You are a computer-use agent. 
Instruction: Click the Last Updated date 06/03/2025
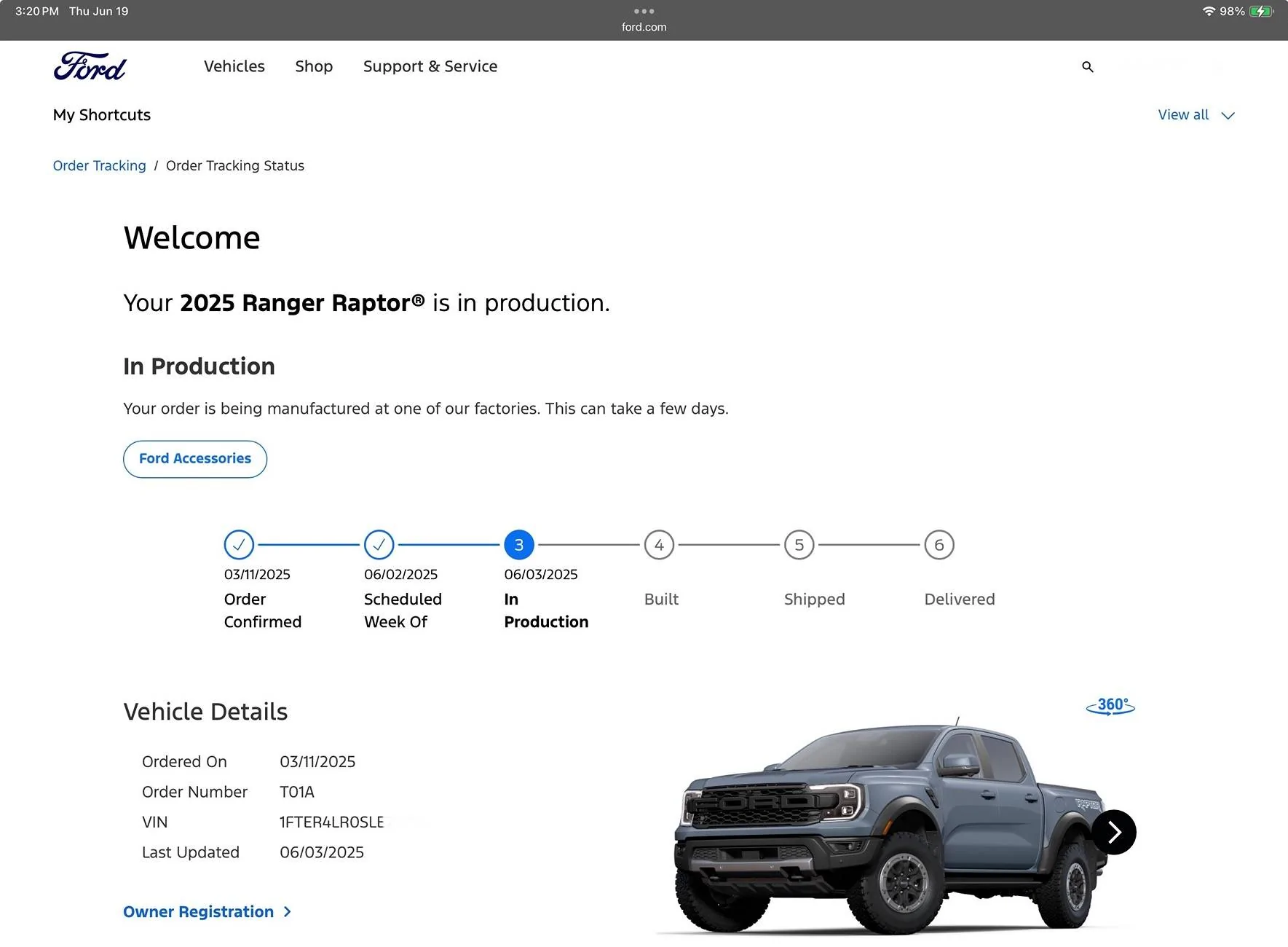pos(322,852)
